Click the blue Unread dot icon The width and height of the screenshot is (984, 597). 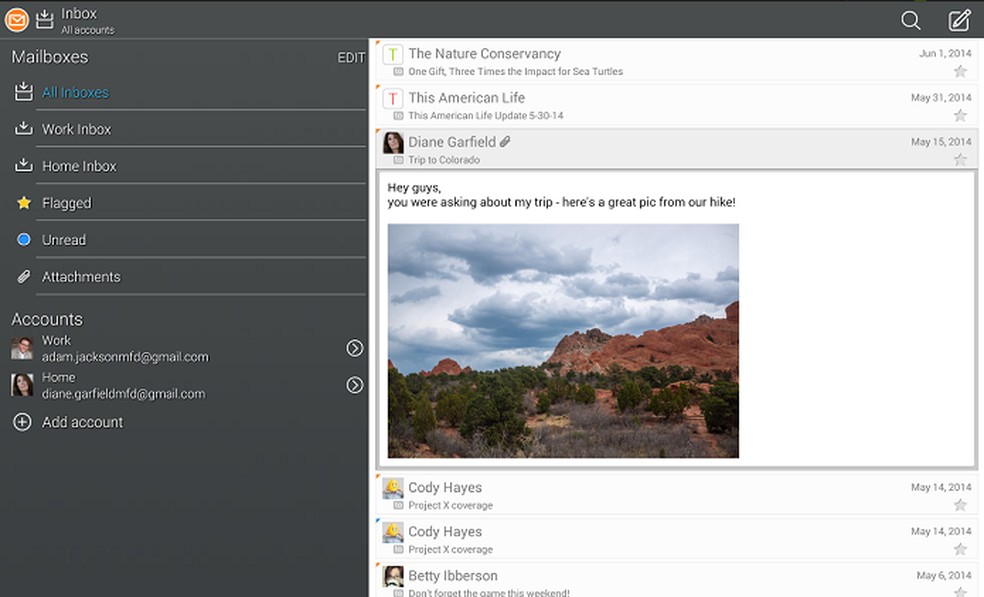tap(24, 239)
